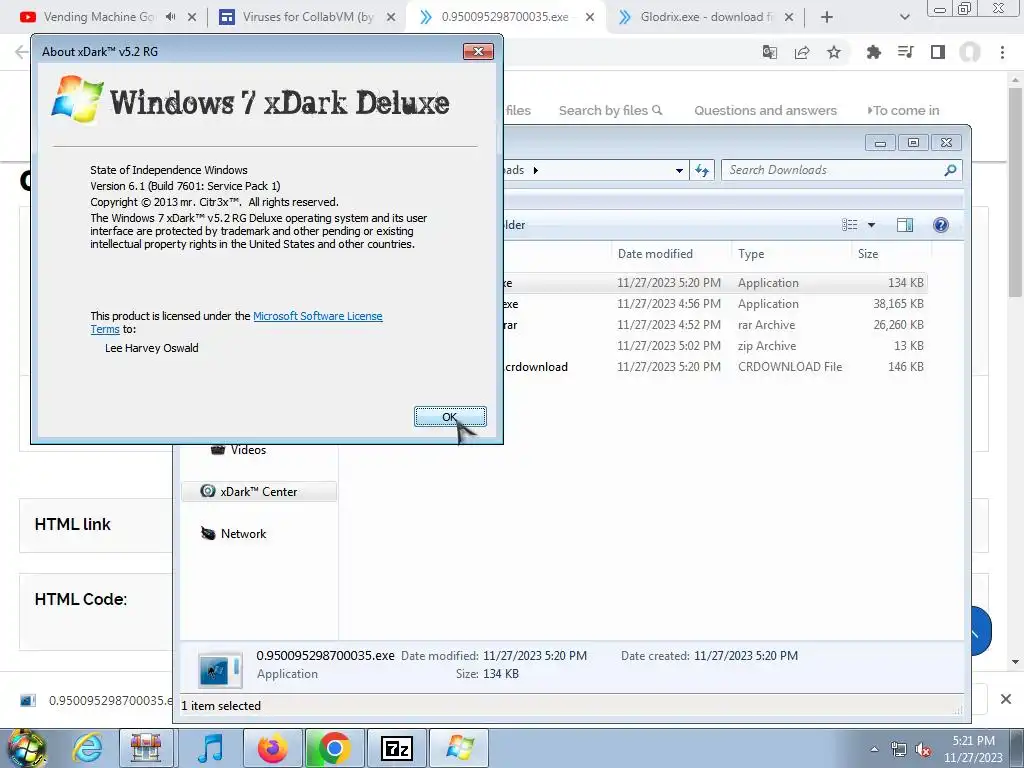Image resolution: width=1024 pixels, height=768 pixels.
Task: Launch Internet Explorer from the taskbar
Action: pyautogui.click(x=87, y=748)
